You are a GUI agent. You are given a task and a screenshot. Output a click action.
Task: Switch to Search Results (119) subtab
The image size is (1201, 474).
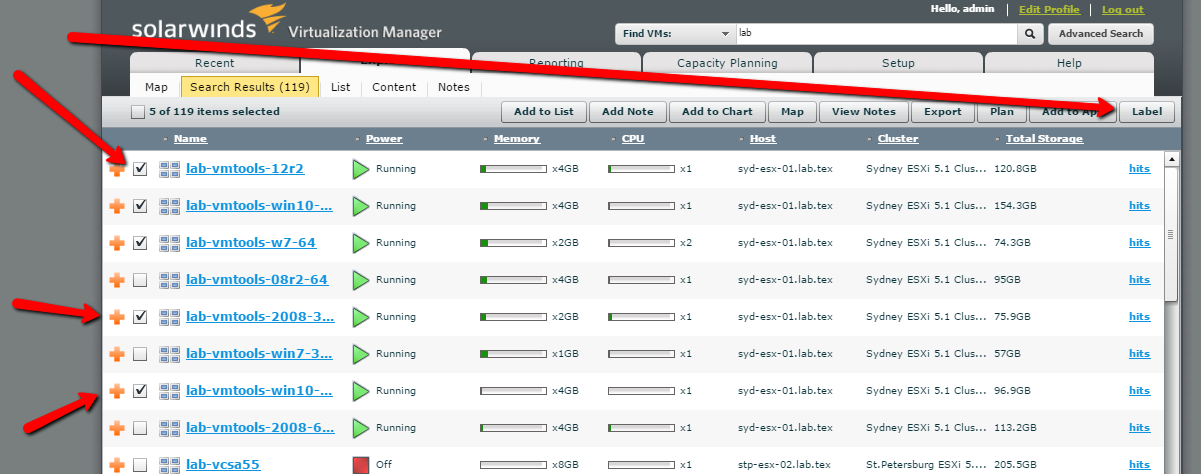250,87
